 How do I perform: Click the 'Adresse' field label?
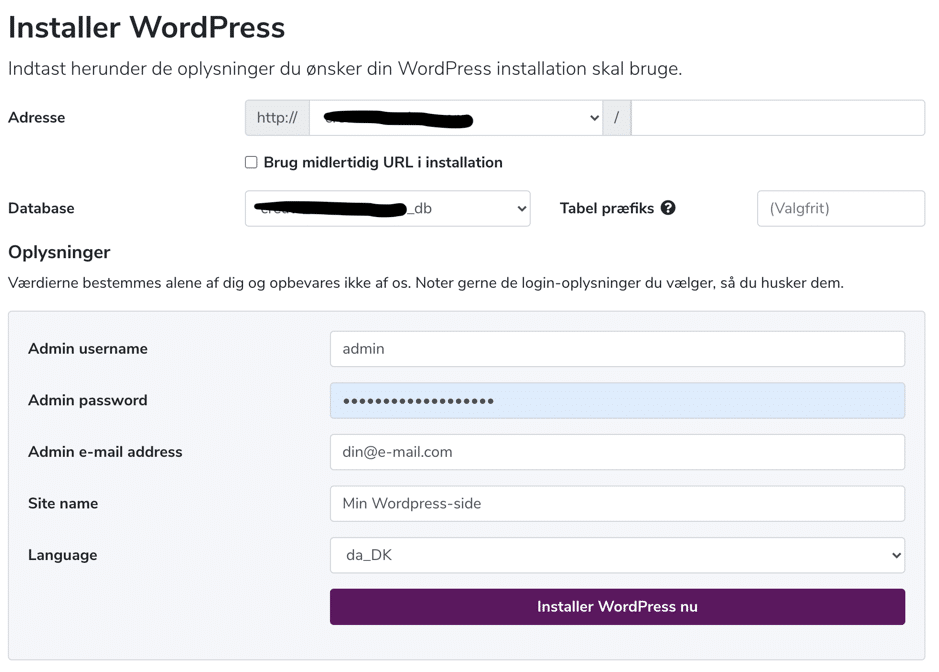point(37,117)
